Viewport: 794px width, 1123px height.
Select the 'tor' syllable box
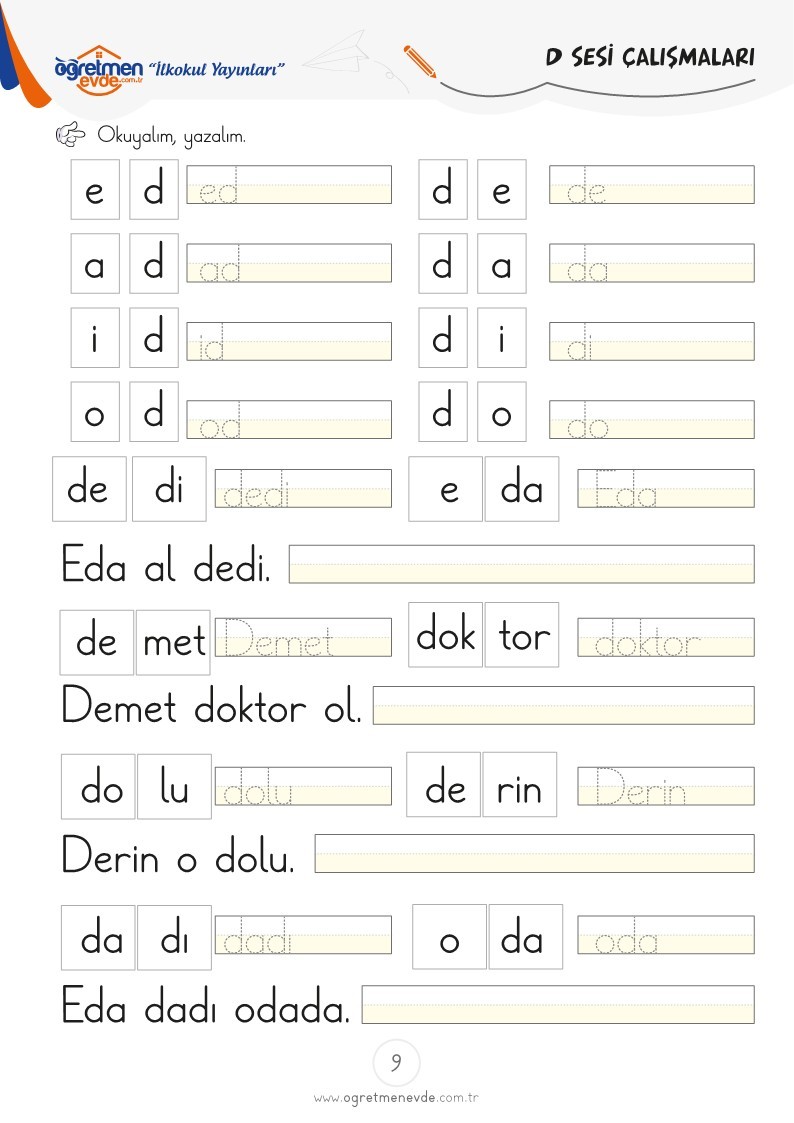(x=522, y=635)
